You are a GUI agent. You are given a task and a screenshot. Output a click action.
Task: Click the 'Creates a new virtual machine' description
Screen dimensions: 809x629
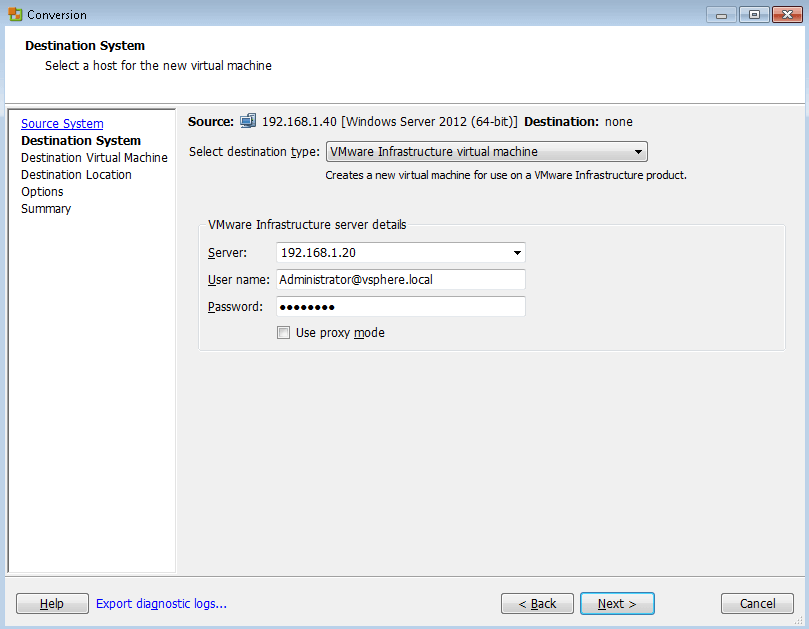click(x=506, y=175)
